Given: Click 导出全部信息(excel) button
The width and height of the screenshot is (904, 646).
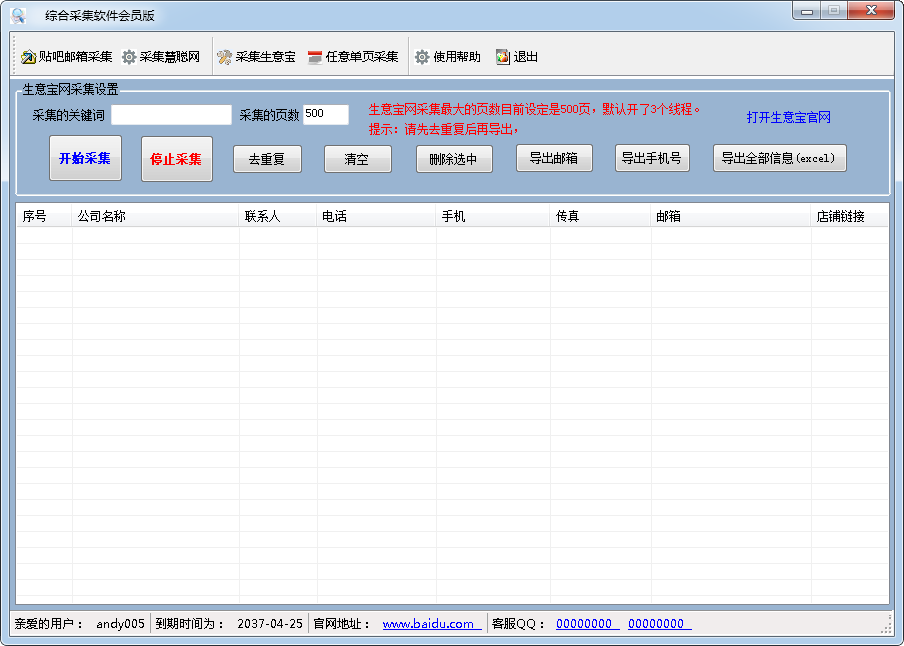Looking at the screenshot, I should 779,158.
